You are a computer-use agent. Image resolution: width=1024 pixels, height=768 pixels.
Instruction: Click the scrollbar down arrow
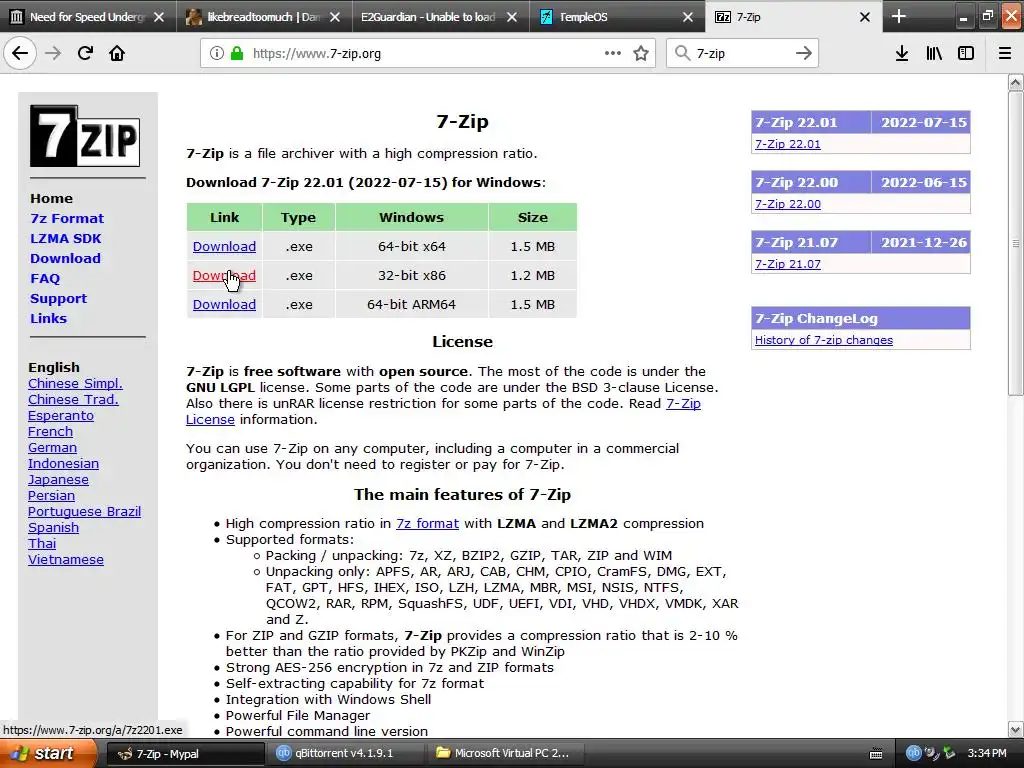point(1015,729)
